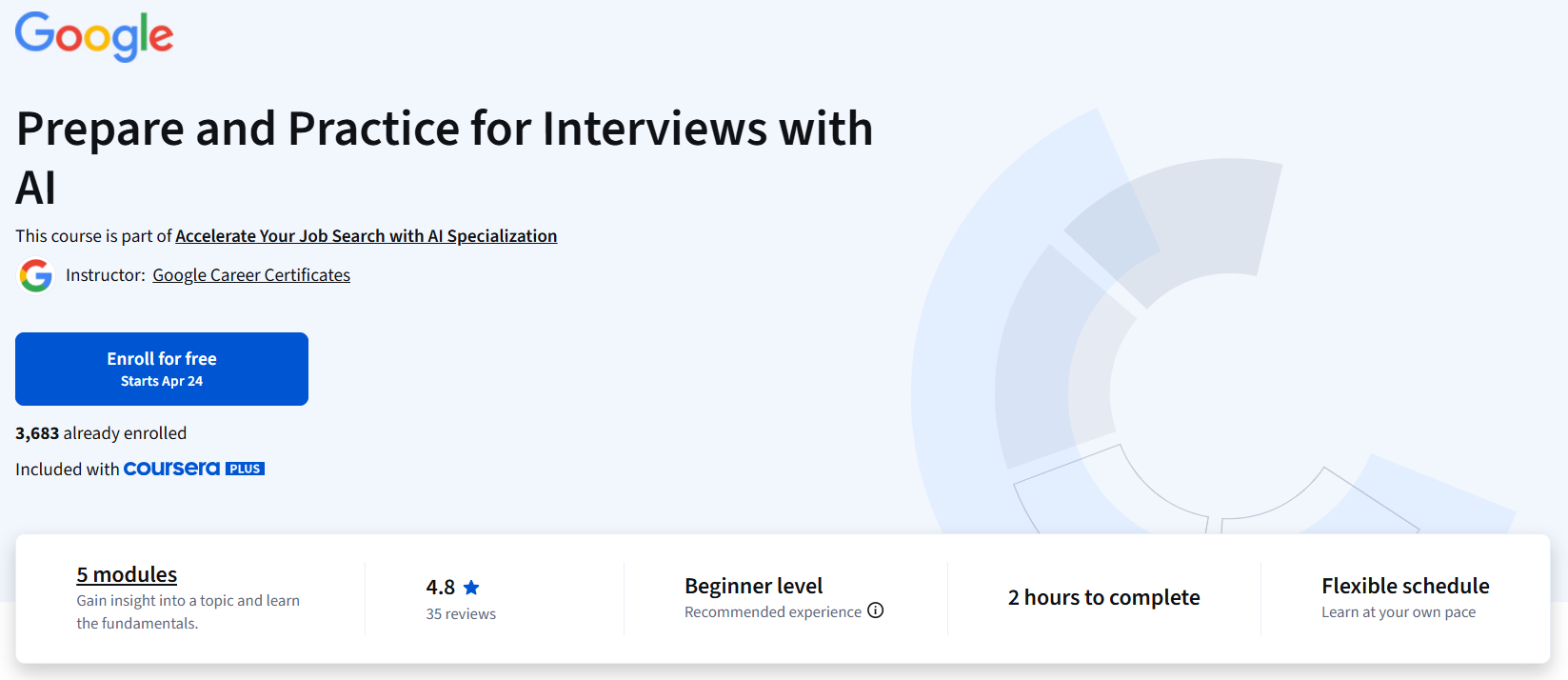The width and height of the screenshot is (1568, 680).
Task: Click the Coursera Plus logo
Action: [x=194, y=469]
